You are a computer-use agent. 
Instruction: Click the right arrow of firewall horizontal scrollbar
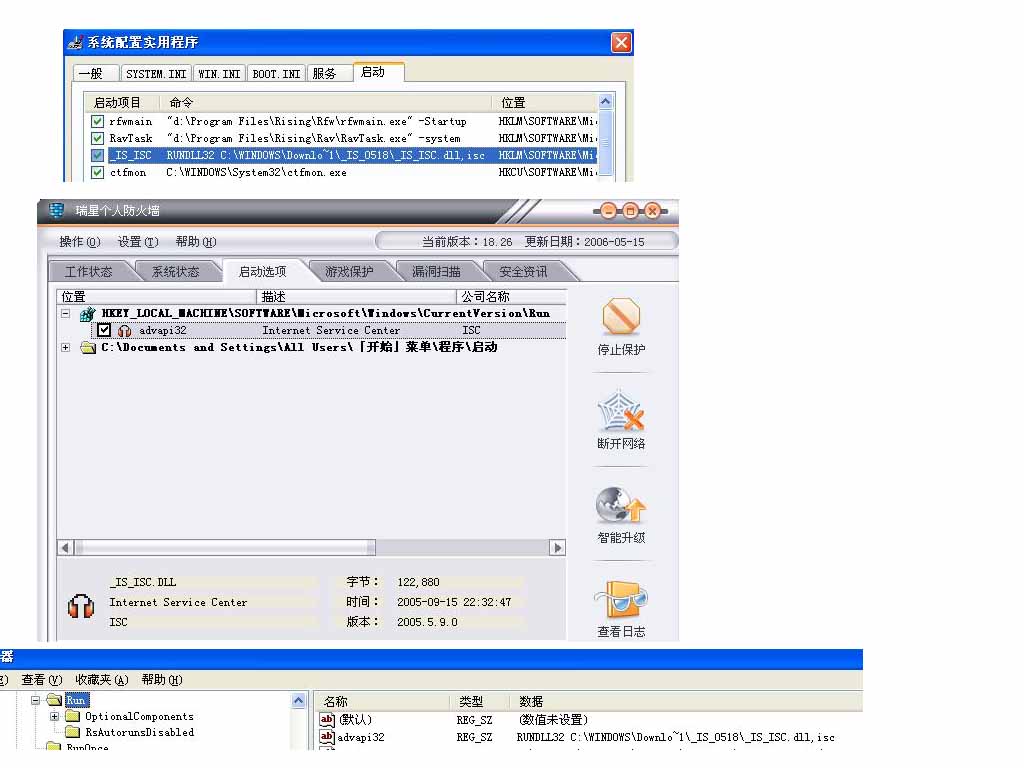557,547
